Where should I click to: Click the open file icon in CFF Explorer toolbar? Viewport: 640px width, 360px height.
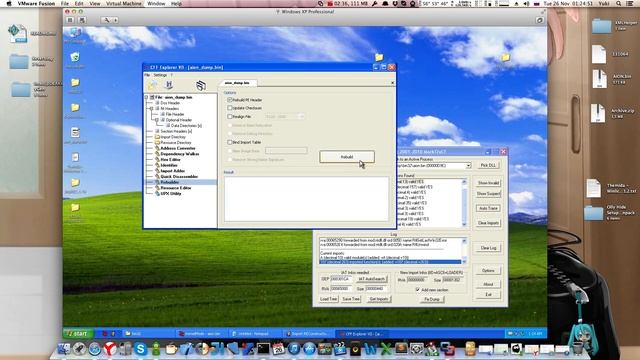pos(152,86)
